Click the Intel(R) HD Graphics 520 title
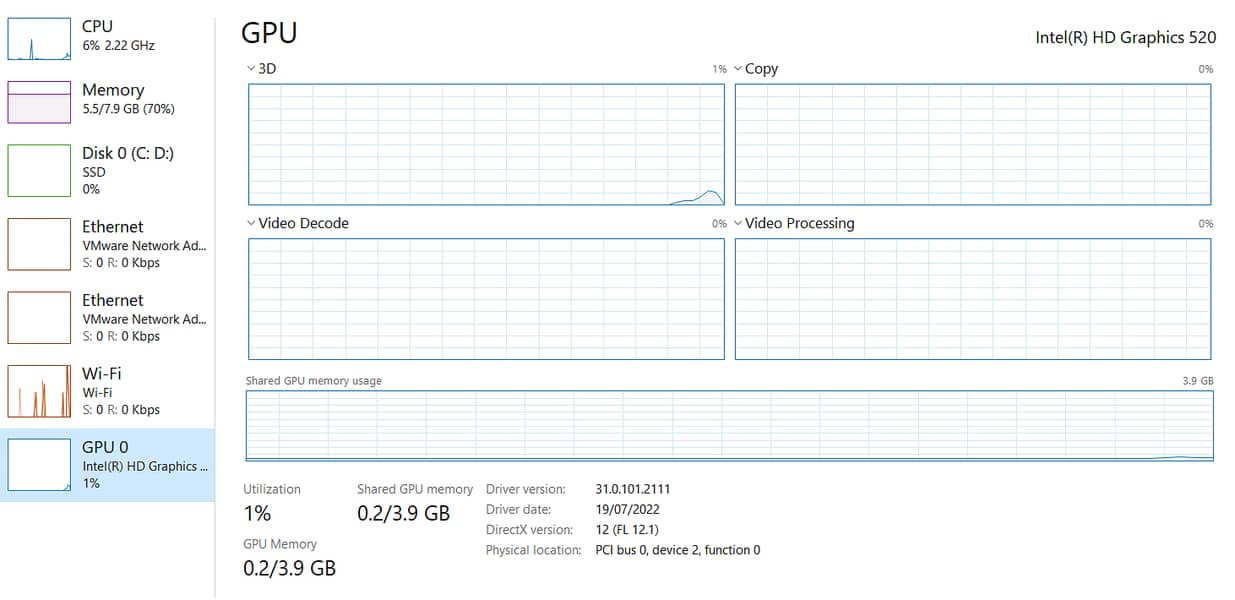The image size is (1235, 600). click(x=1125, y=37)
